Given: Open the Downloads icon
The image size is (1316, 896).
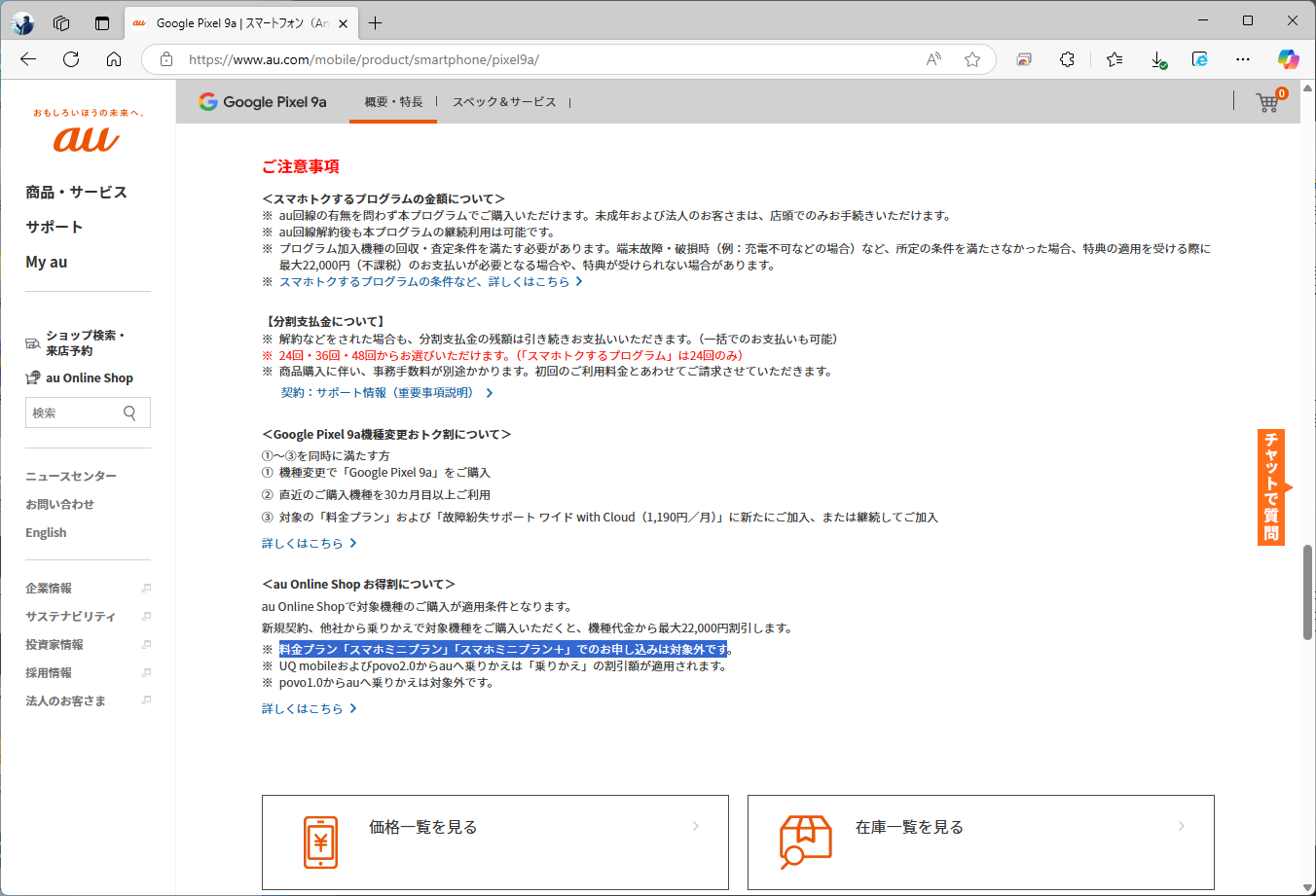Looking at the screenshot, I should click(1158, 59).
